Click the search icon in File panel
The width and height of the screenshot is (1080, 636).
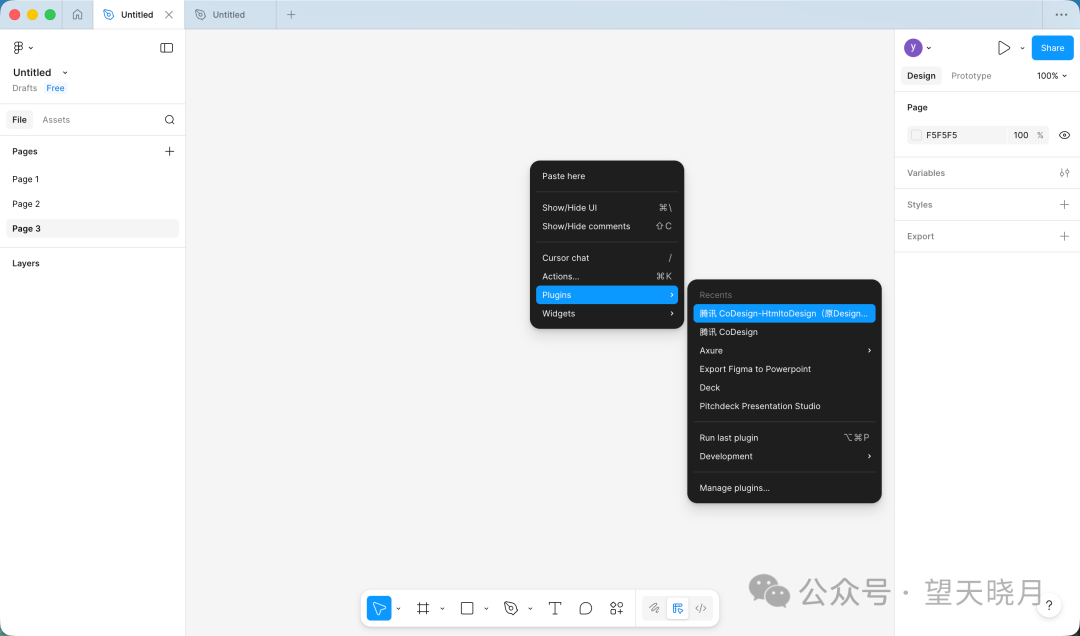pos(169,120)
